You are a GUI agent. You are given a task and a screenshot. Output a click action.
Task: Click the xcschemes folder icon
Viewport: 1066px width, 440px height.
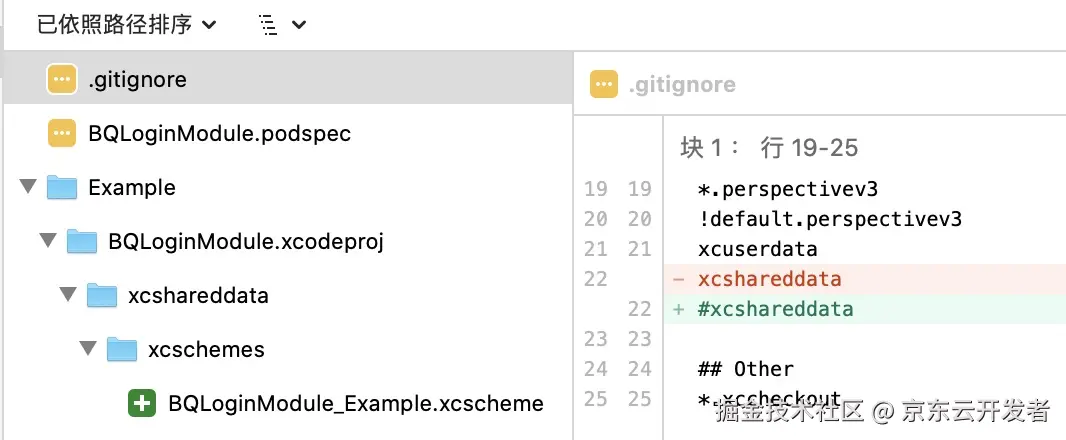tap(122, 349)
